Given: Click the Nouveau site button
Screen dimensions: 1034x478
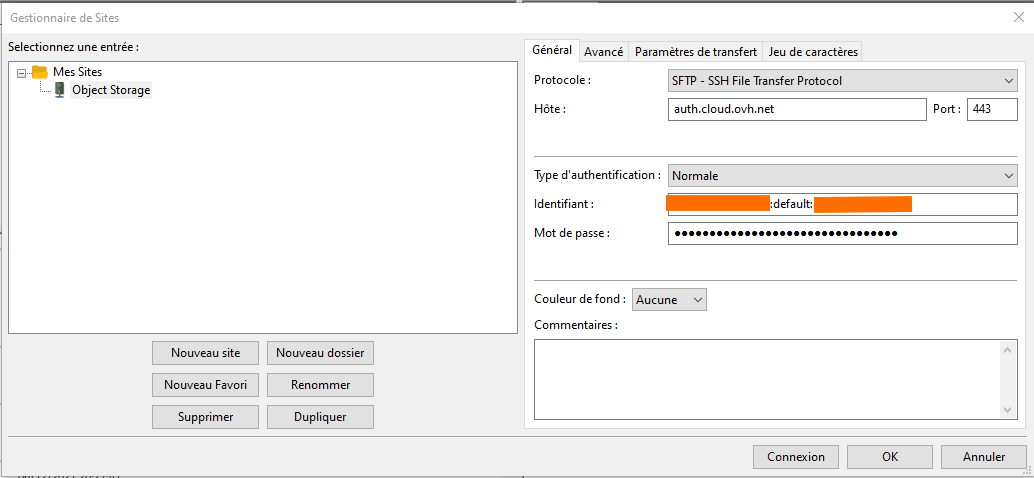Looking at the screenshot, I should click(x=205, y=353).
